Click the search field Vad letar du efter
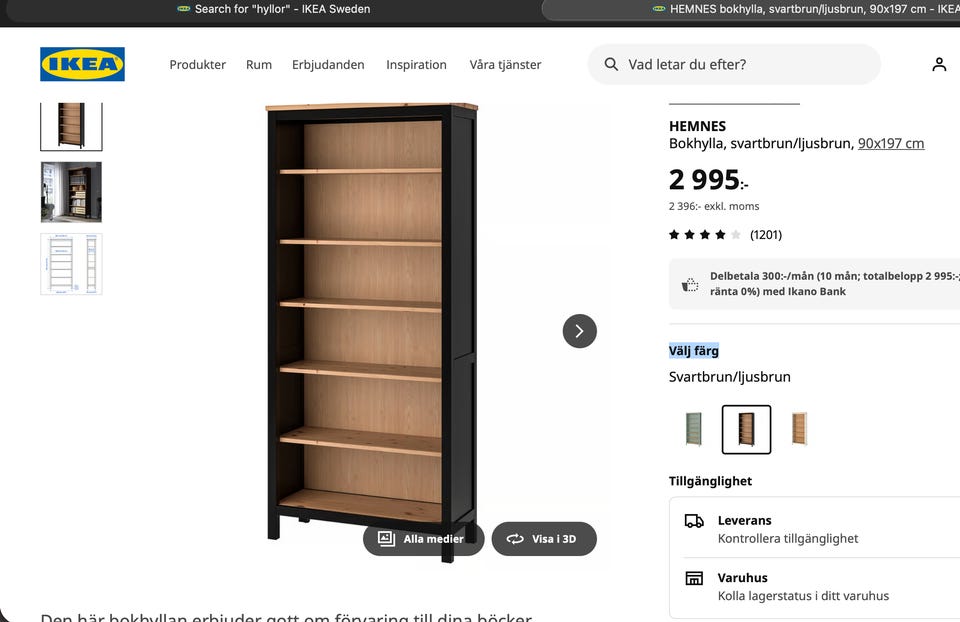The height and width of the screenshot is (622, 960). pos(734,64)
